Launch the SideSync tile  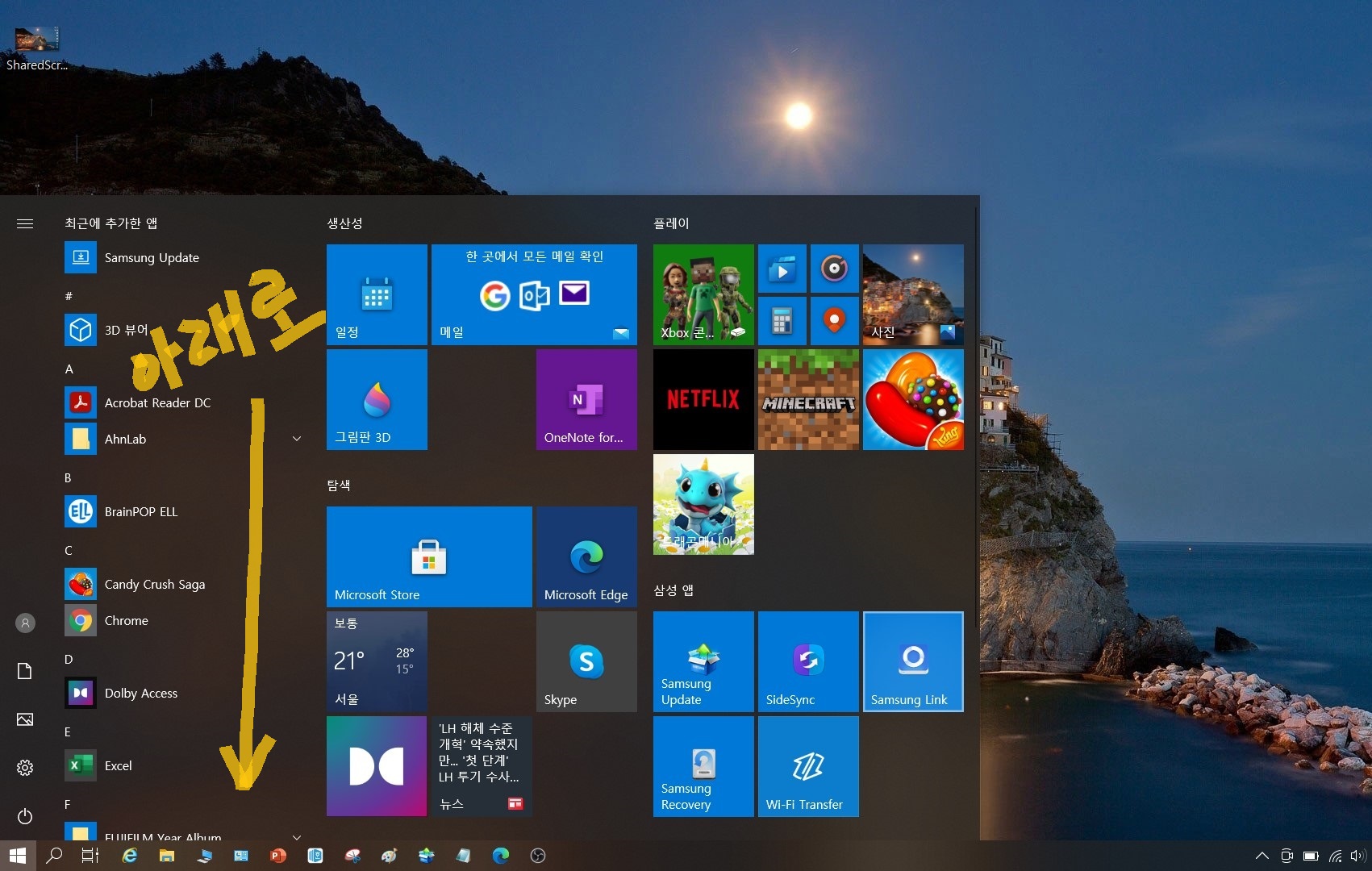[x=808, y=661]
